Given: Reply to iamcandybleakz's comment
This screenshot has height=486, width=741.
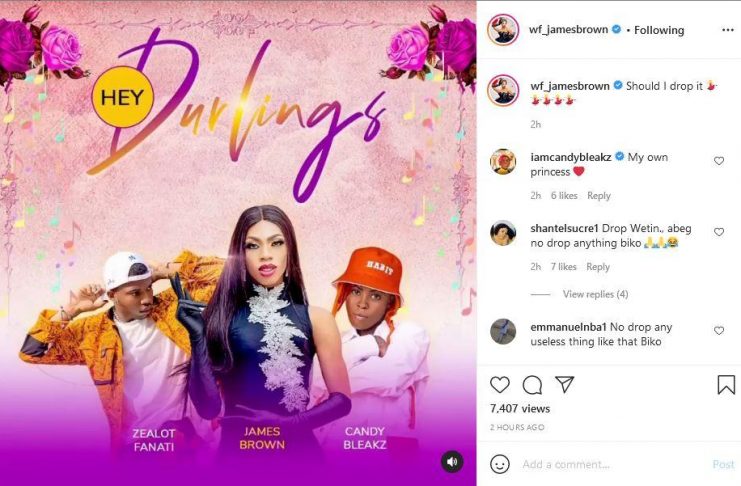Looking at the screenshot, I should [599, 196].
